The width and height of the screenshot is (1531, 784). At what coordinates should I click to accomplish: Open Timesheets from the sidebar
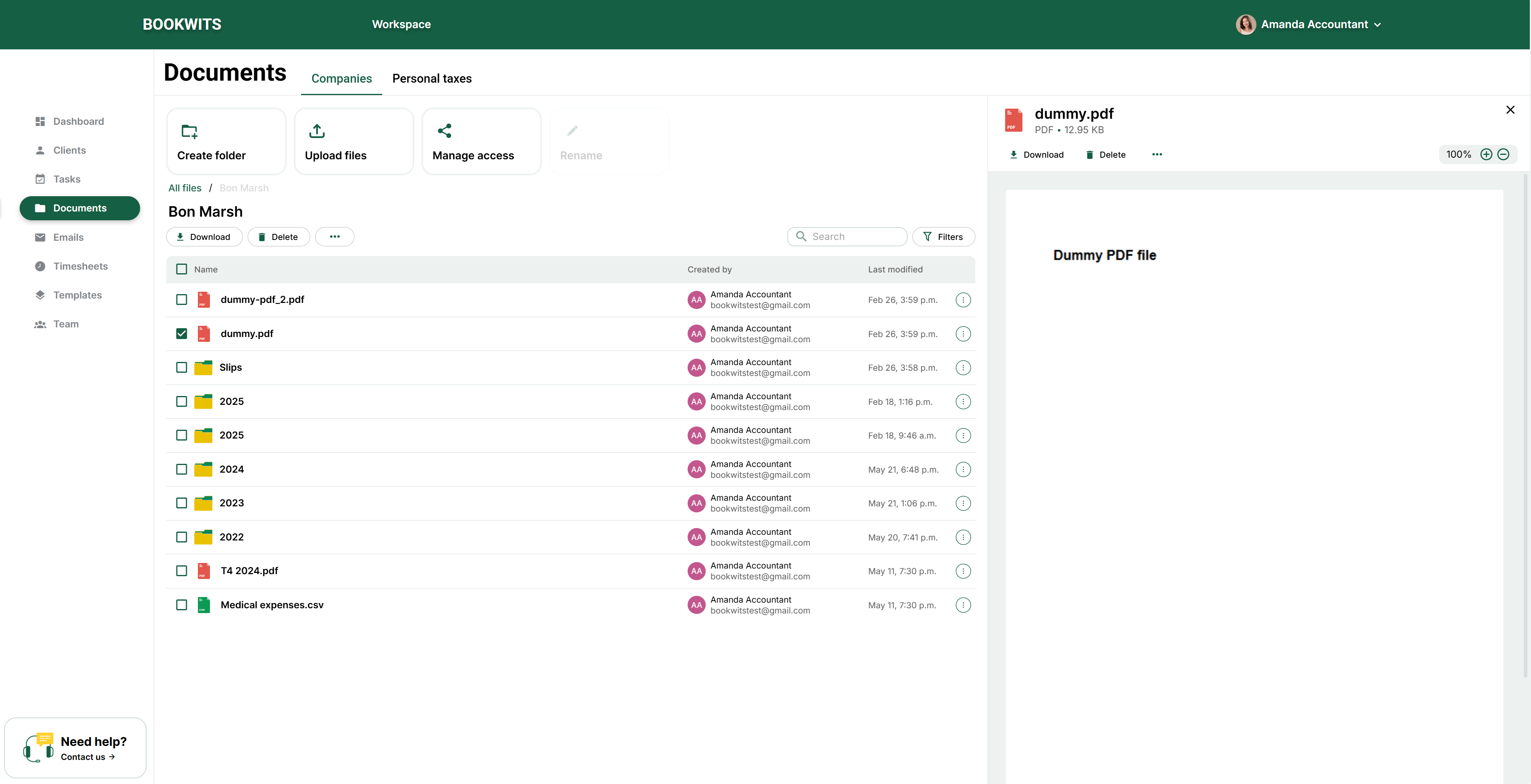[80, 266]
